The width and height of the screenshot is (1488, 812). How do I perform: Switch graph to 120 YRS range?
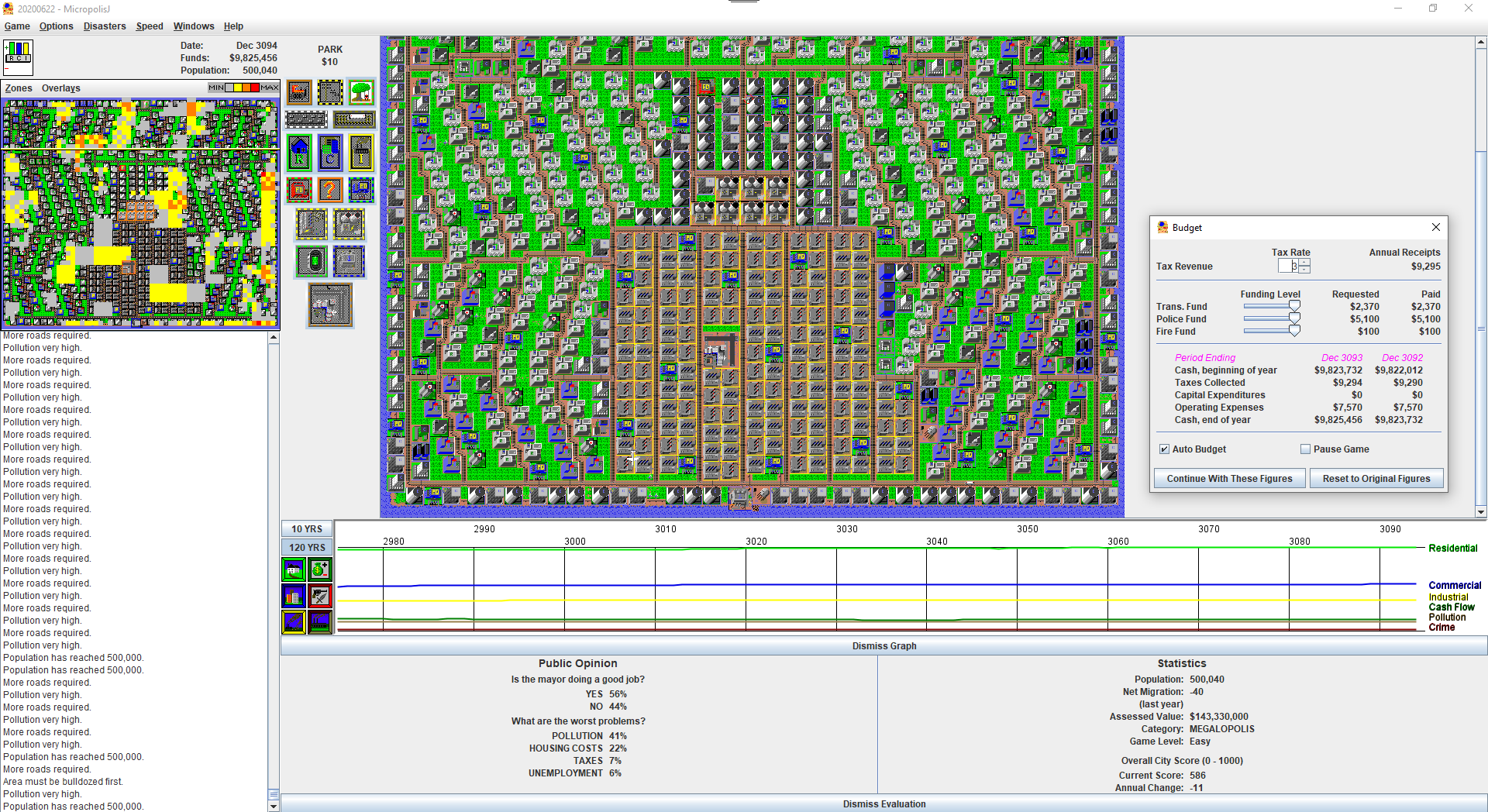tap(307, 548)
